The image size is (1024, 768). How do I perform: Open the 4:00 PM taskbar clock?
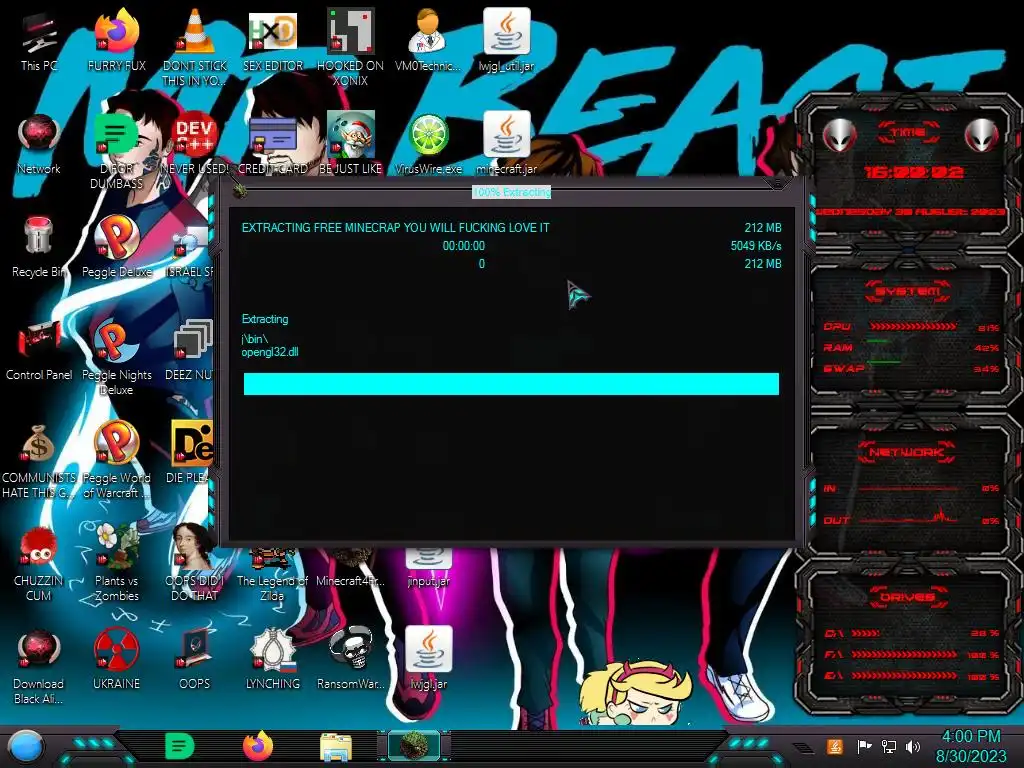[971, 746]
